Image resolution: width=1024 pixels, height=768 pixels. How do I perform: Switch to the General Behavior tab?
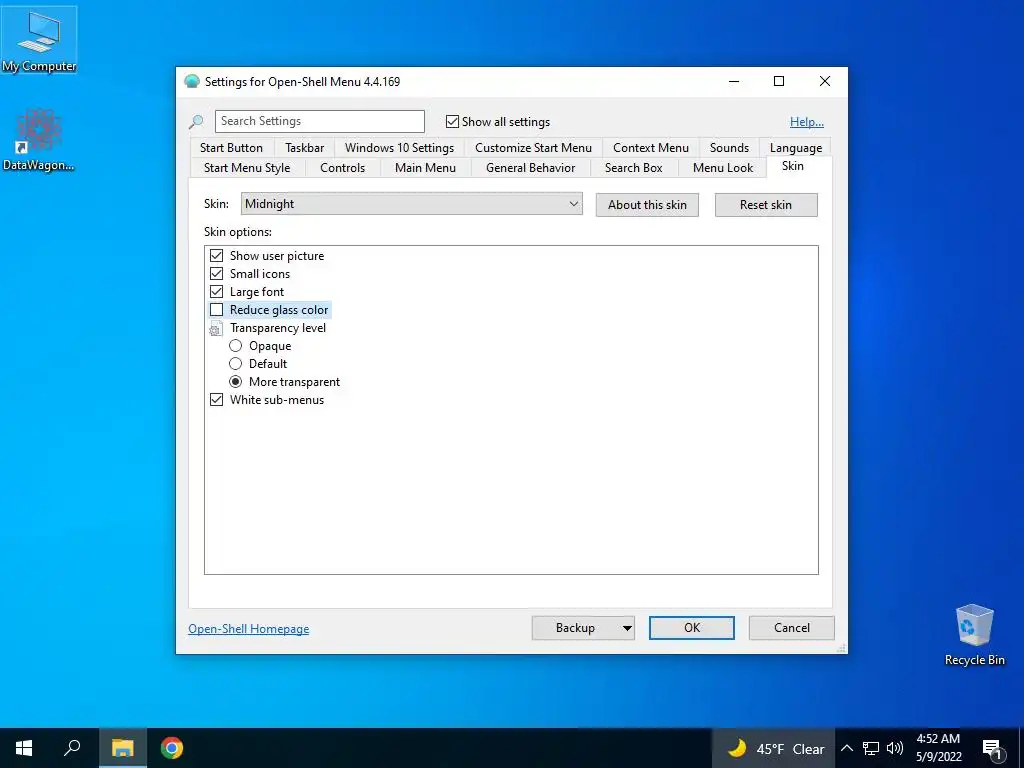pyautogui.click(x=530, y=168)
